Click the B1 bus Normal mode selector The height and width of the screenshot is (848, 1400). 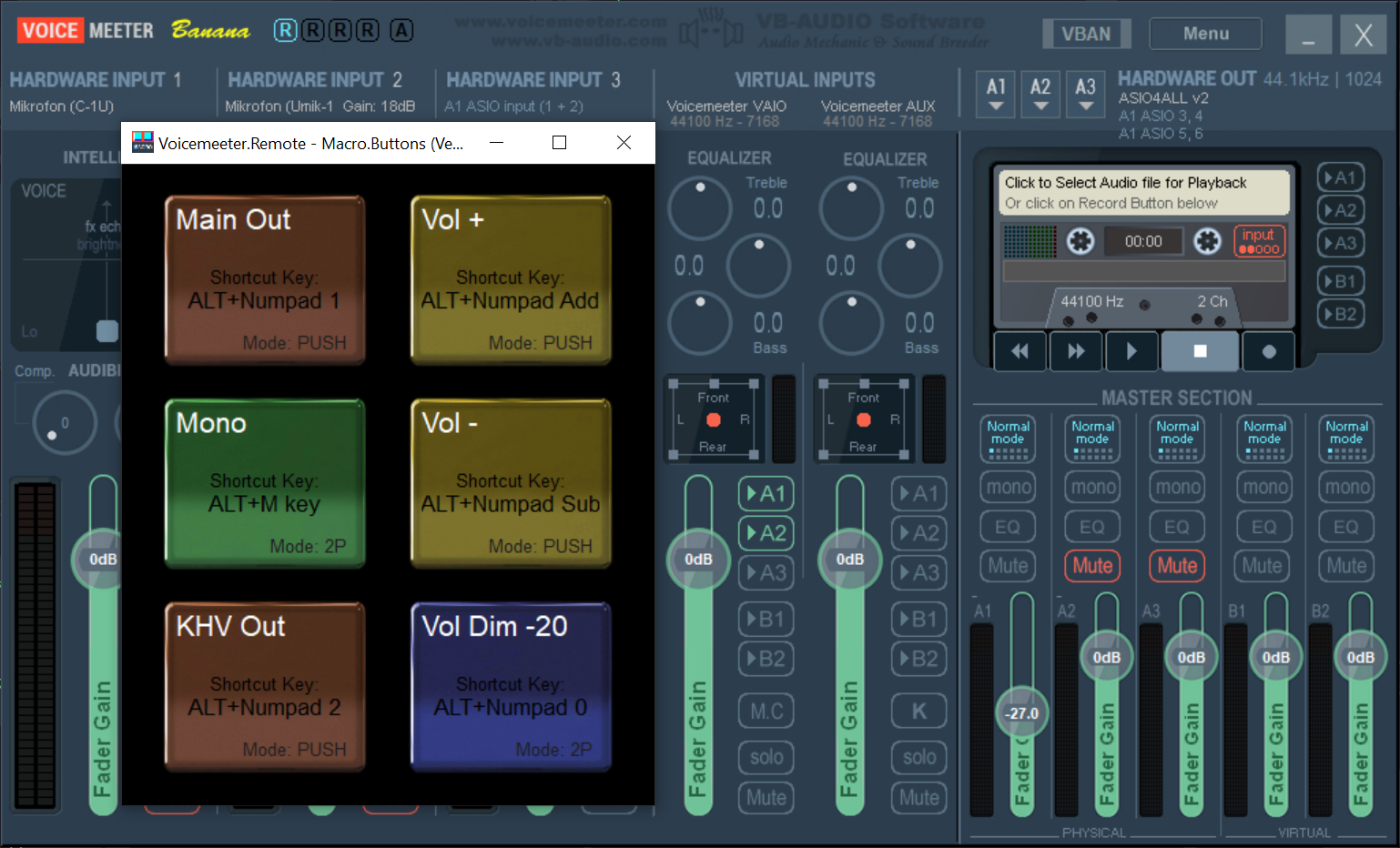pos(1265,439)
